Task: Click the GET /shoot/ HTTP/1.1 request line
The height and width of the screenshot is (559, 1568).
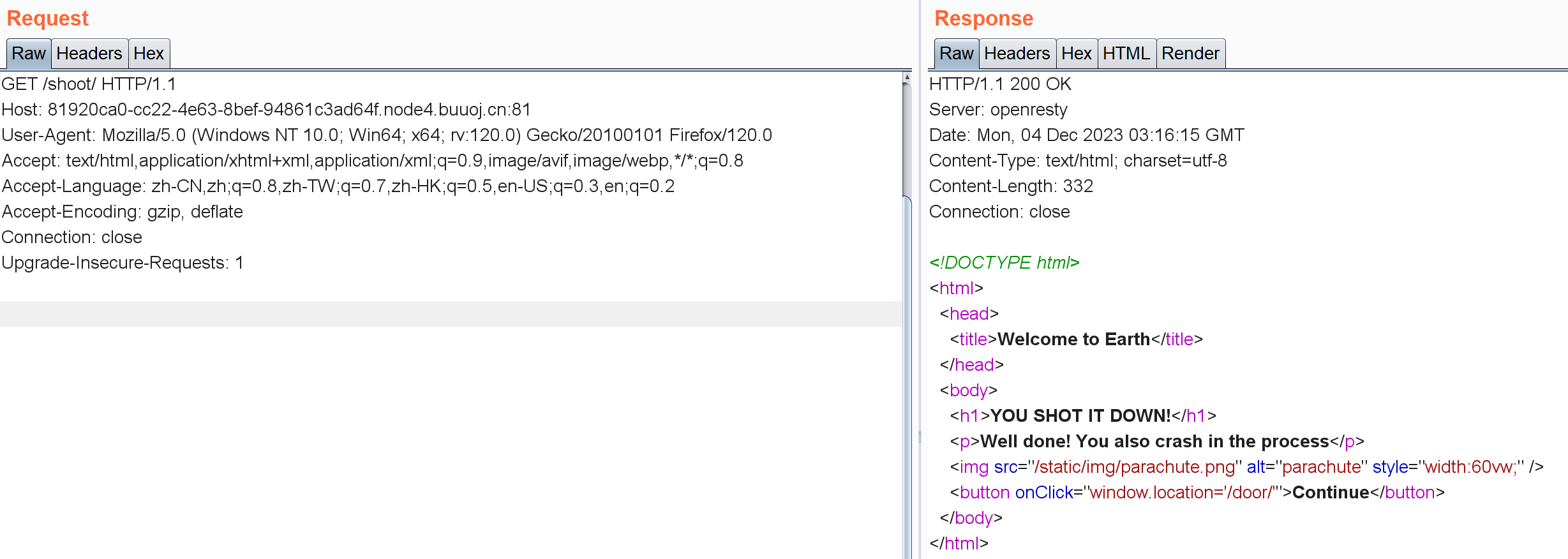Action: pyautogui.click(x=89, y=84)
